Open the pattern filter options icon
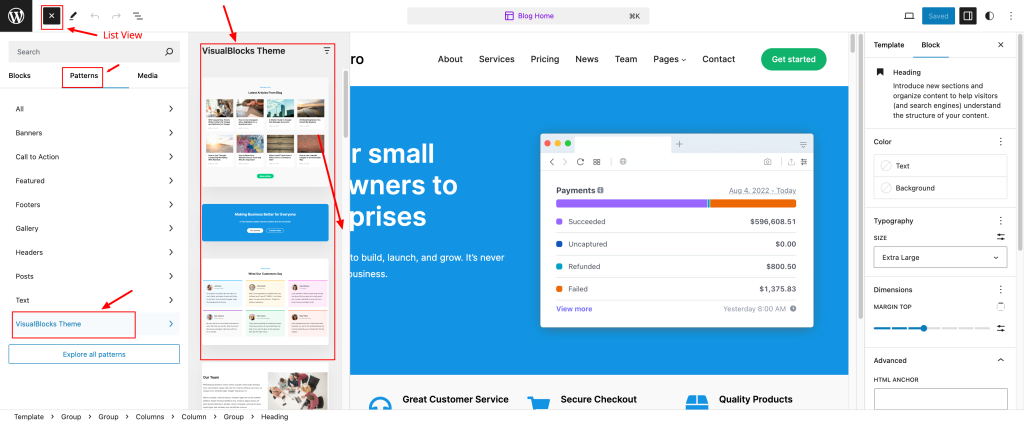 (327, 50)
